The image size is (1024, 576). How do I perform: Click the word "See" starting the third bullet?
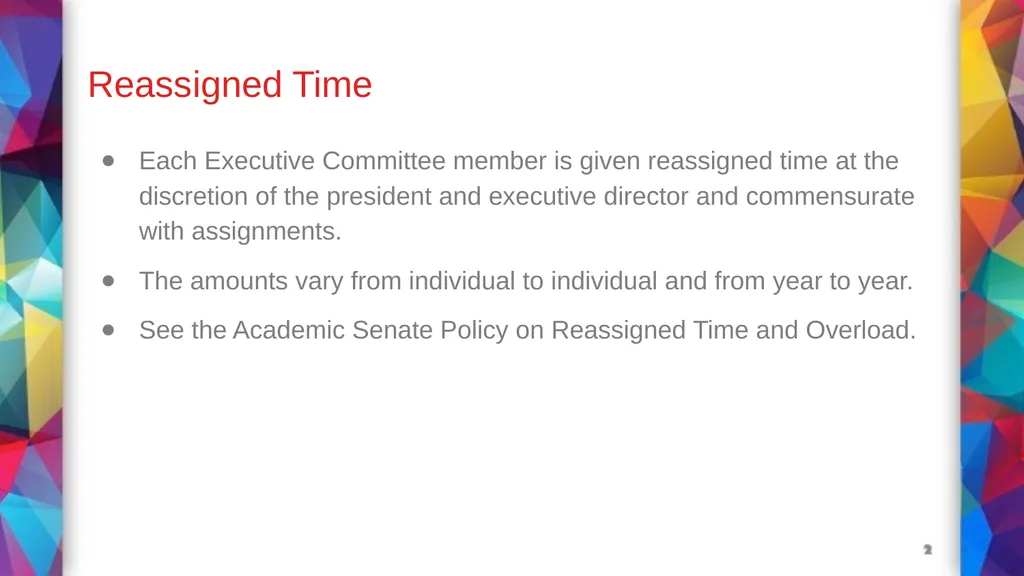(161, 330)
